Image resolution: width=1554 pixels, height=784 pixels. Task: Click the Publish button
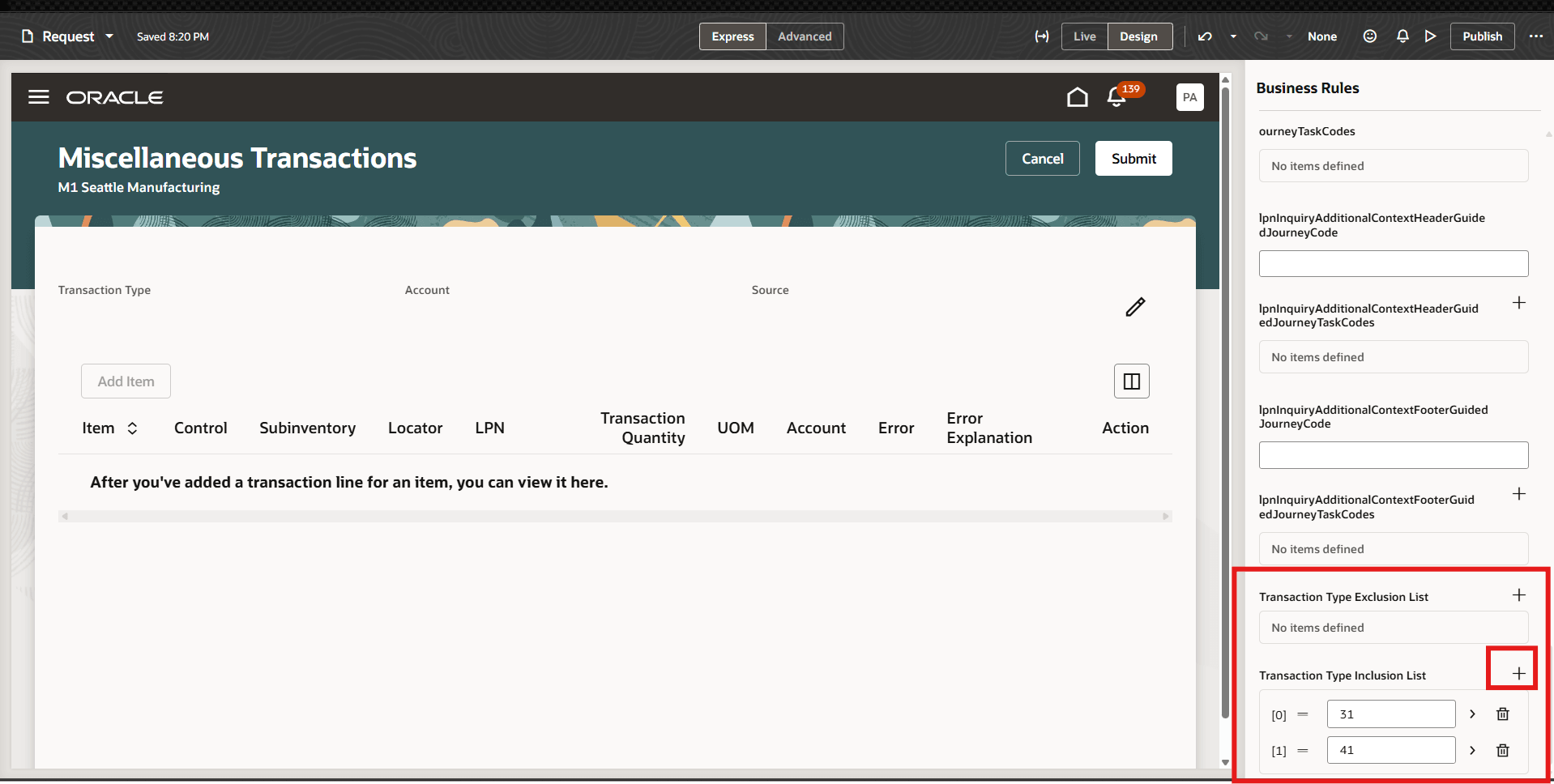pyautogui.click(x=1482, y=36)
